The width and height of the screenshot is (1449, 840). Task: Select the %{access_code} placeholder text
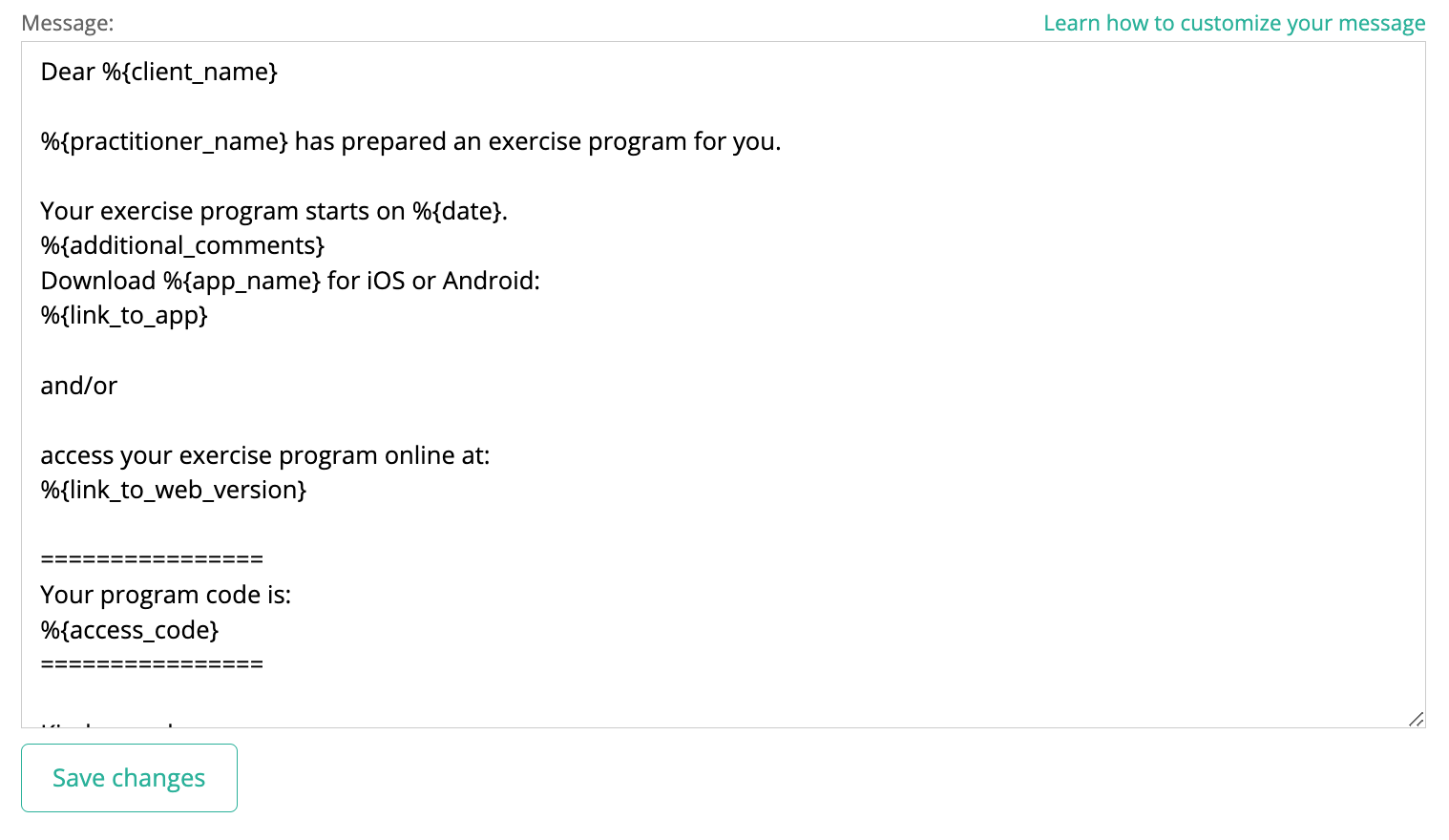128,630
